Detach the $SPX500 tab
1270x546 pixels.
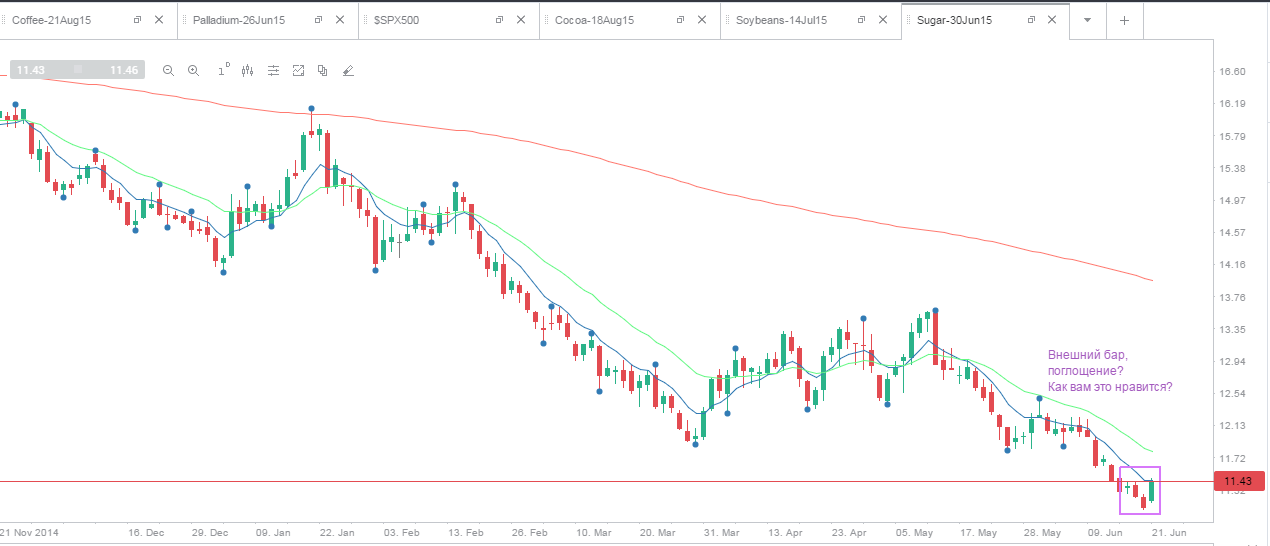[x=499, y=19]
